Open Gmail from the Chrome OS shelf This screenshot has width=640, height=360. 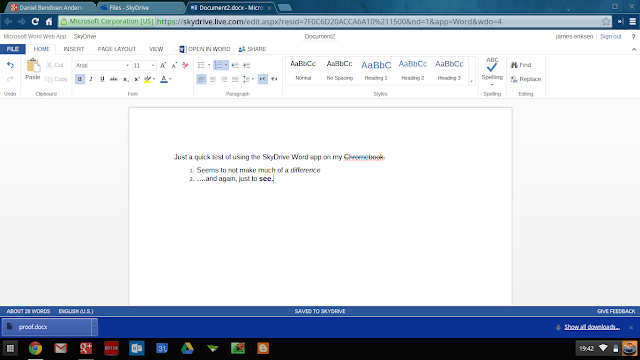60,348
